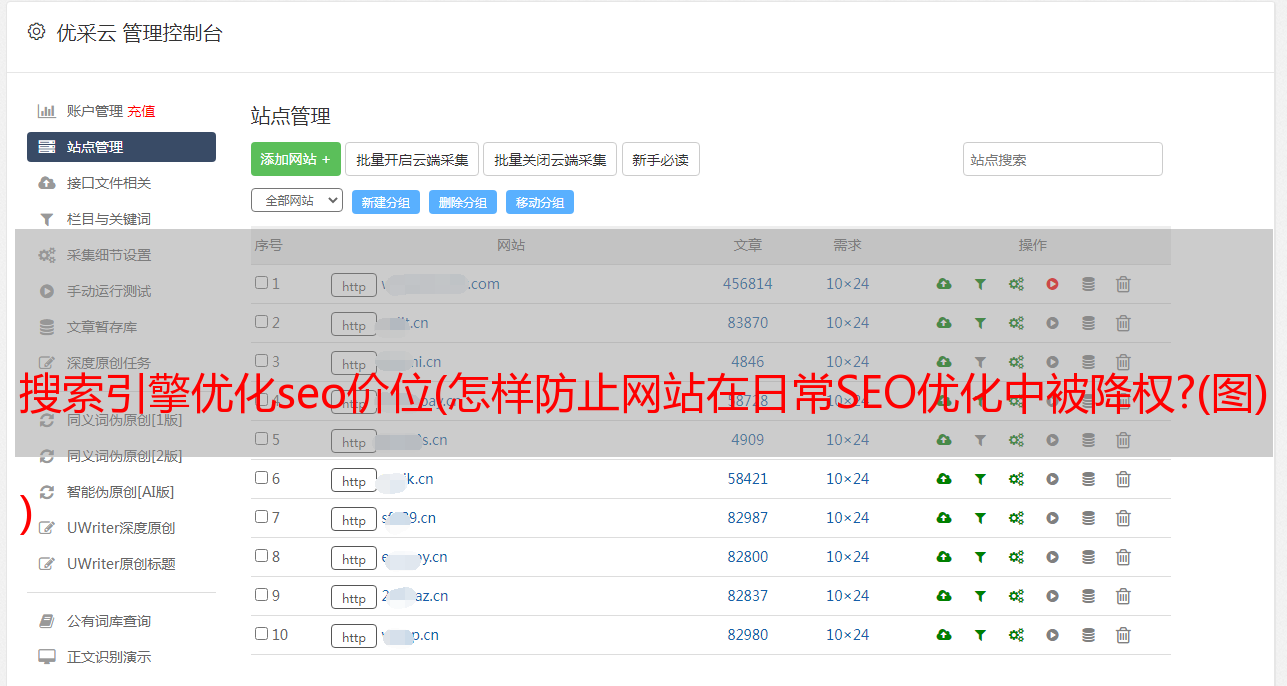This screenshot has width=1287, height=686.
Task: Open filter icon in row 6
Action: [980, 479]
